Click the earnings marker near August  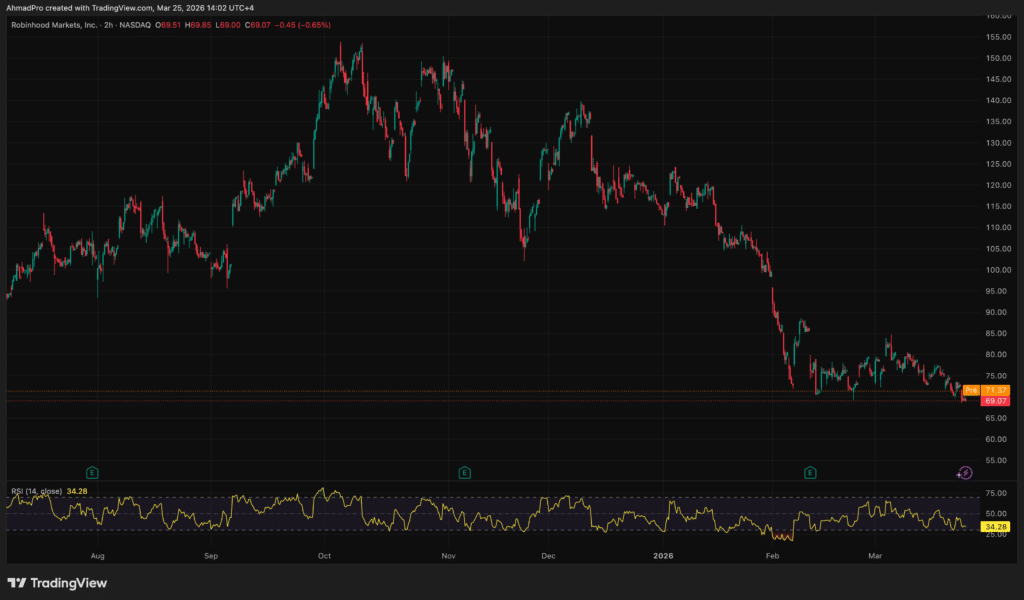pyautogui.click(x=92, y=471)
